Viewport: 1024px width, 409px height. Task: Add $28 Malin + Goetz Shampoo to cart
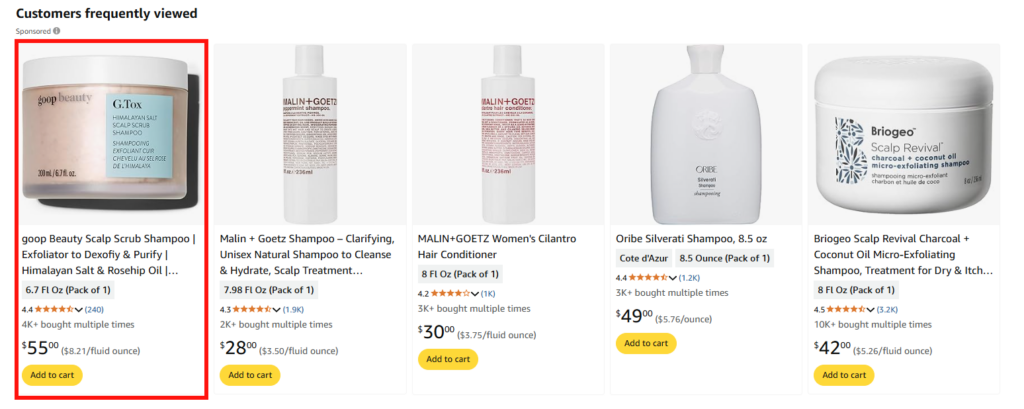(x=250, y=375)
